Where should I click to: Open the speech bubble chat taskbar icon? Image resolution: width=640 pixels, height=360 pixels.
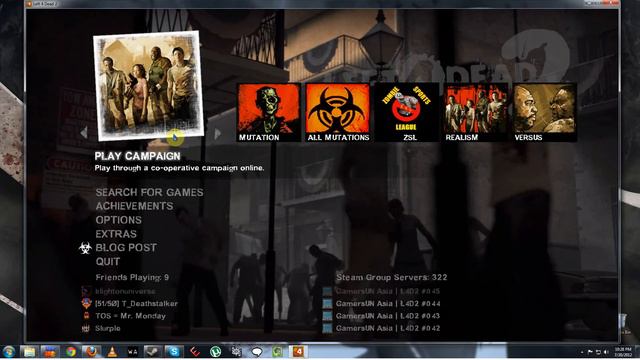tap(257, 351)
